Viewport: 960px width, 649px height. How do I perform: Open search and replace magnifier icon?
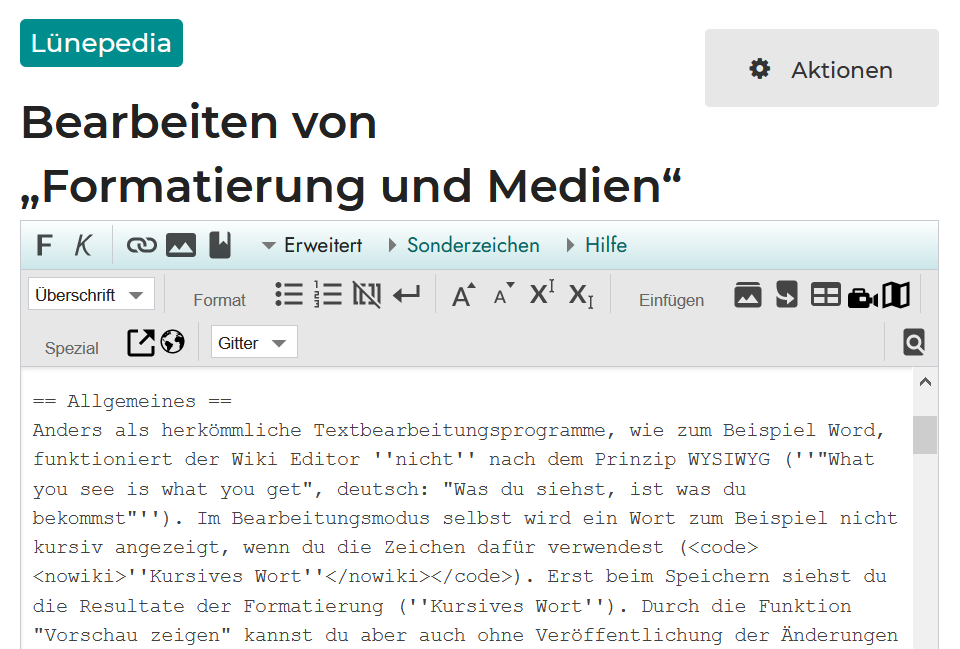[x=914, y=343]
